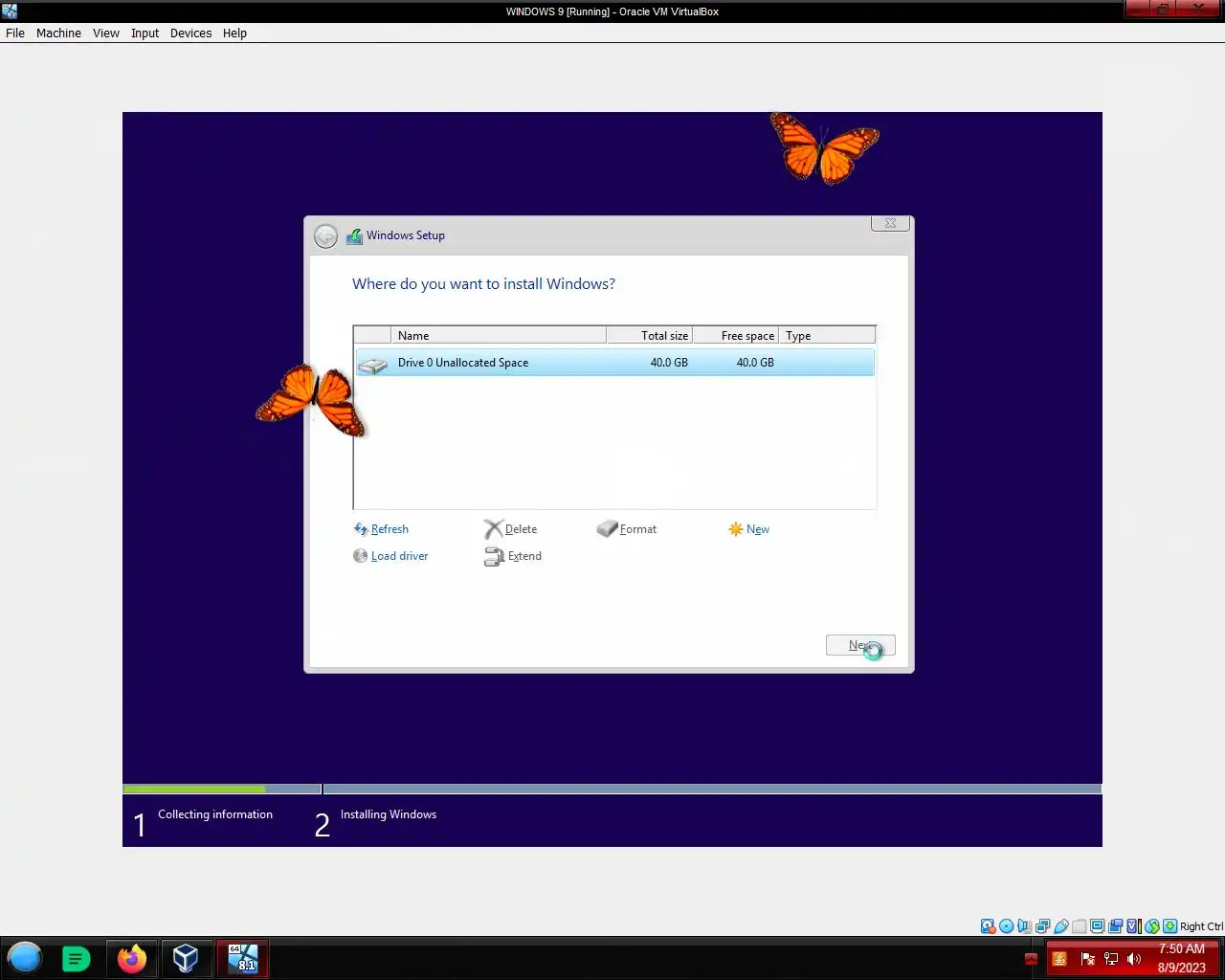Screen dimensions: 1225x980
Task: Click the 'Where do you want to install Windows?' heading
Action: (483, 284)
